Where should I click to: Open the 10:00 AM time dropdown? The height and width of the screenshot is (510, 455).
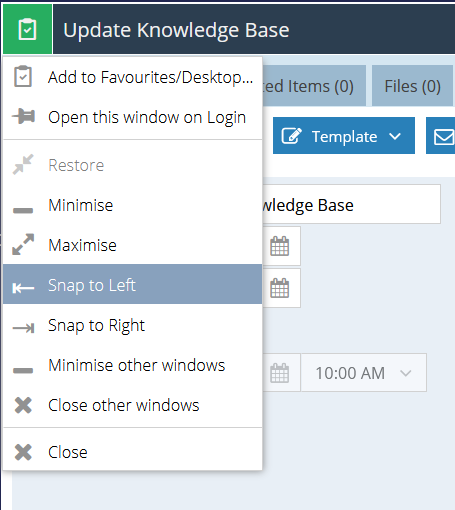[x=363, y=373]
